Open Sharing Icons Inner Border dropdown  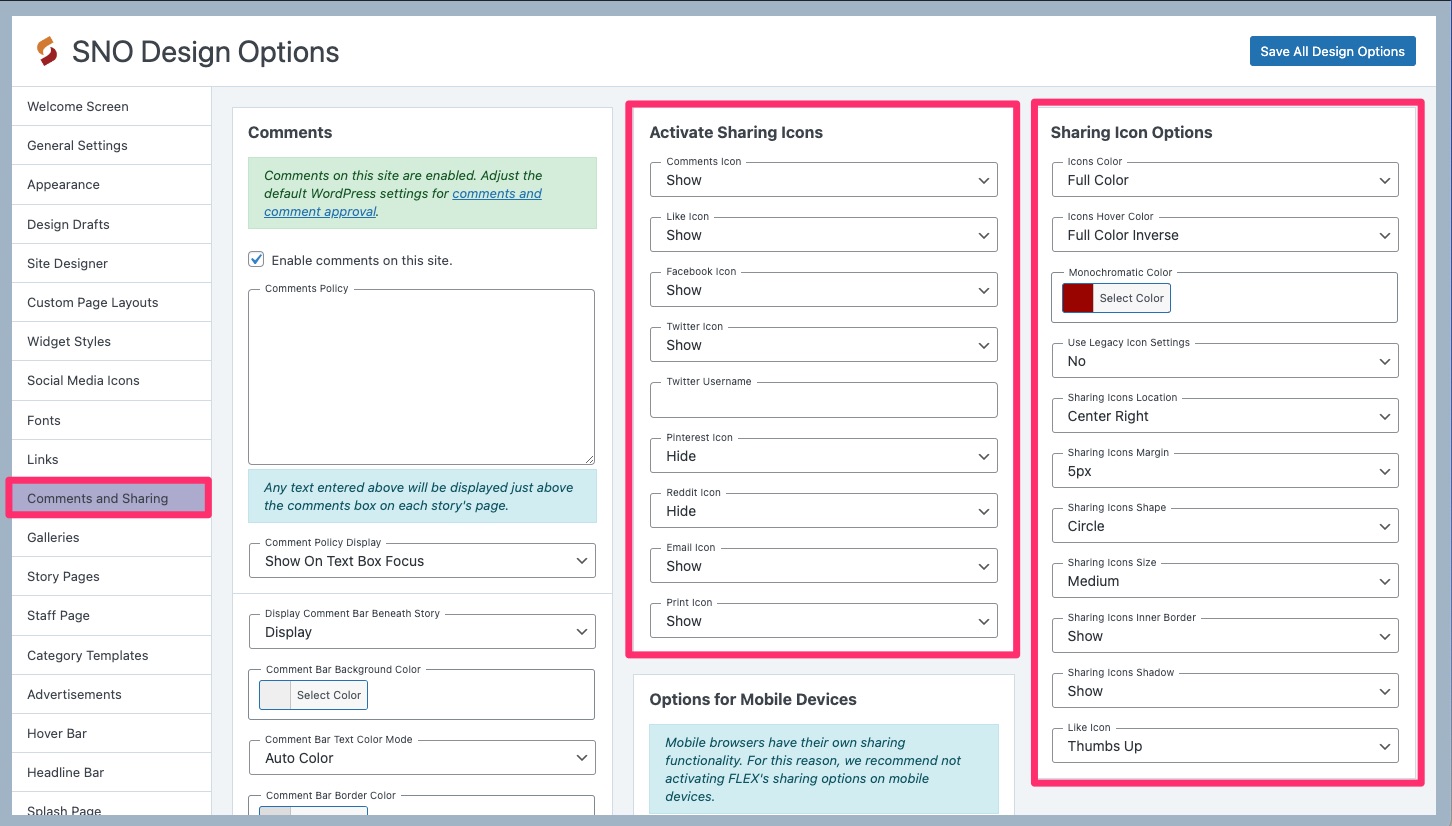1225,636
